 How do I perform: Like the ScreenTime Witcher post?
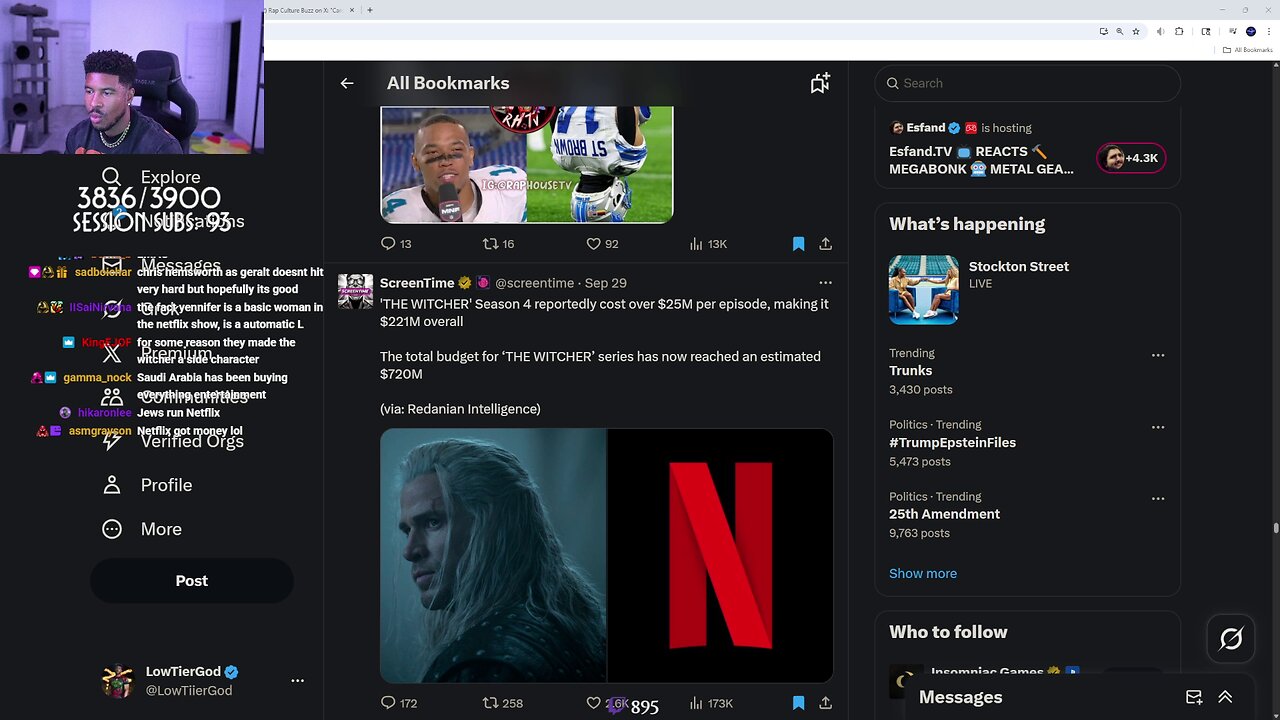point(607,704)
